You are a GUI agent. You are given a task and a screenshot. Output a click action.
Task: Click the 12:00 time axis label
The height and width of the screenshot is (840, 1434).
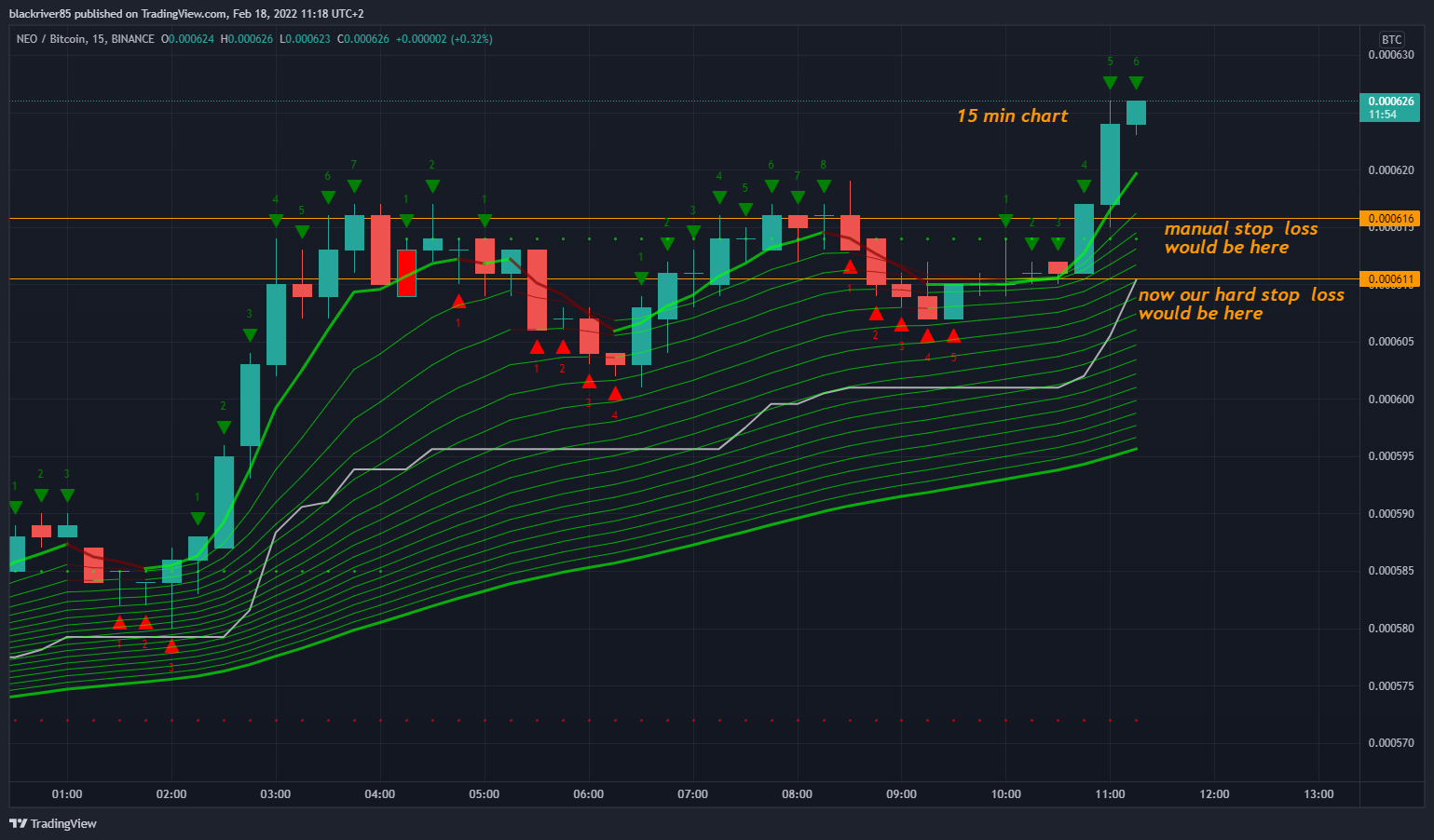click(x=1215, y=794)
